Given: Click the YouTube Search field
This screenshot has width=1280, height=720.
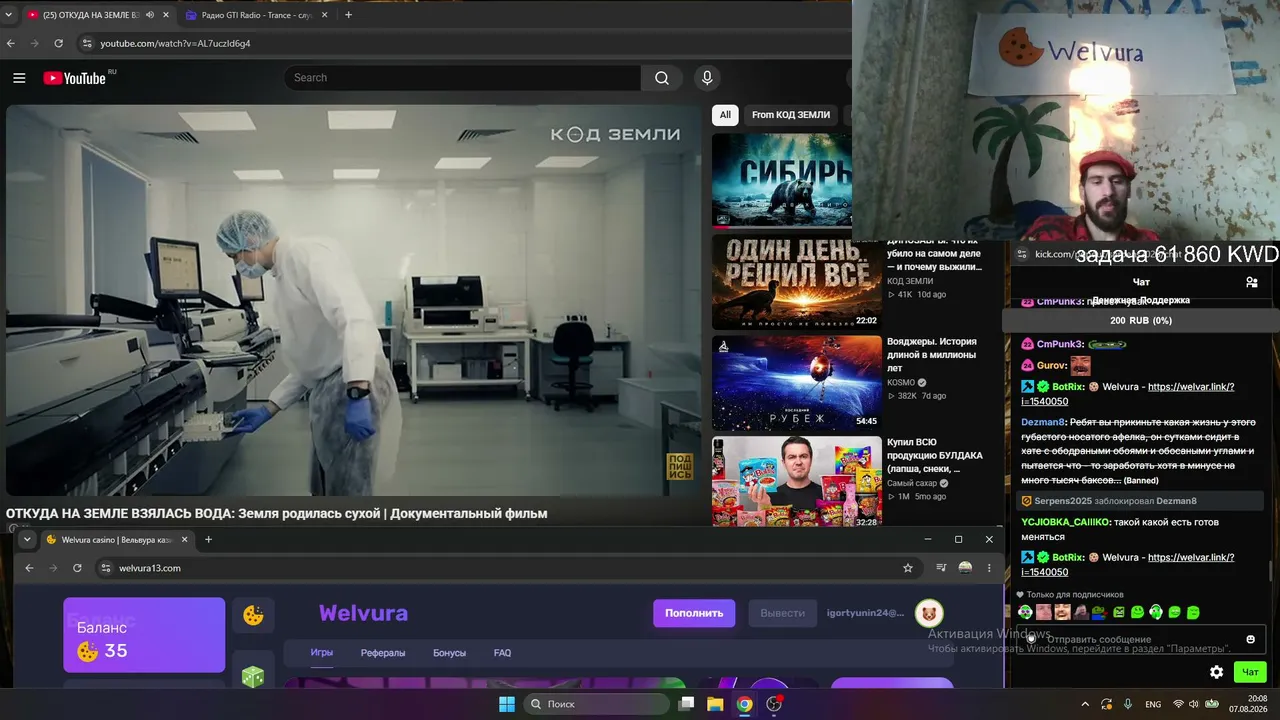Looking at the screenshot, I should (x=462, y=78).
